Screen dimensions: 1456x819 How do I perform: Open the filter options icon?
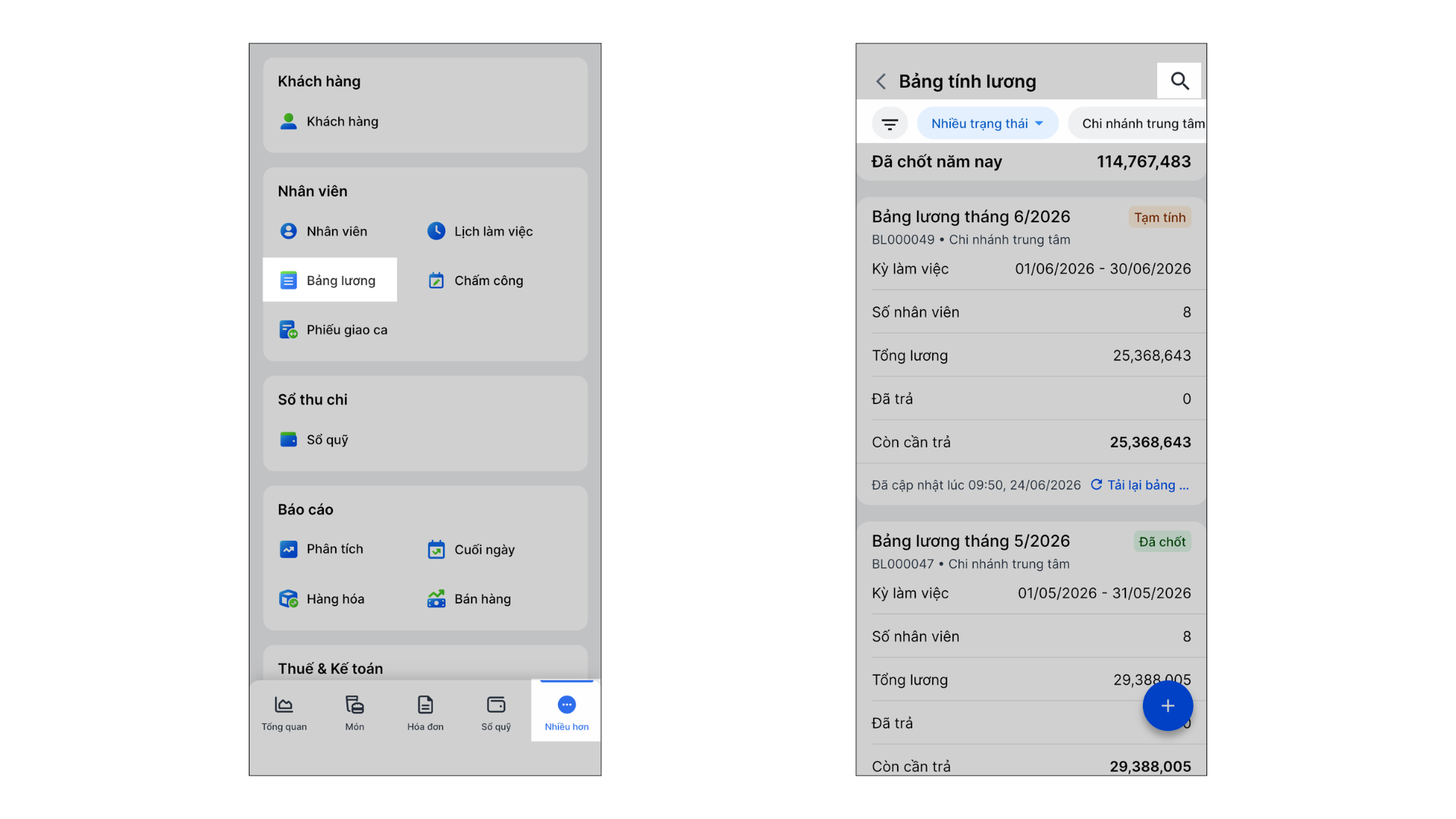pyautogui.click(x=890, y=124)
